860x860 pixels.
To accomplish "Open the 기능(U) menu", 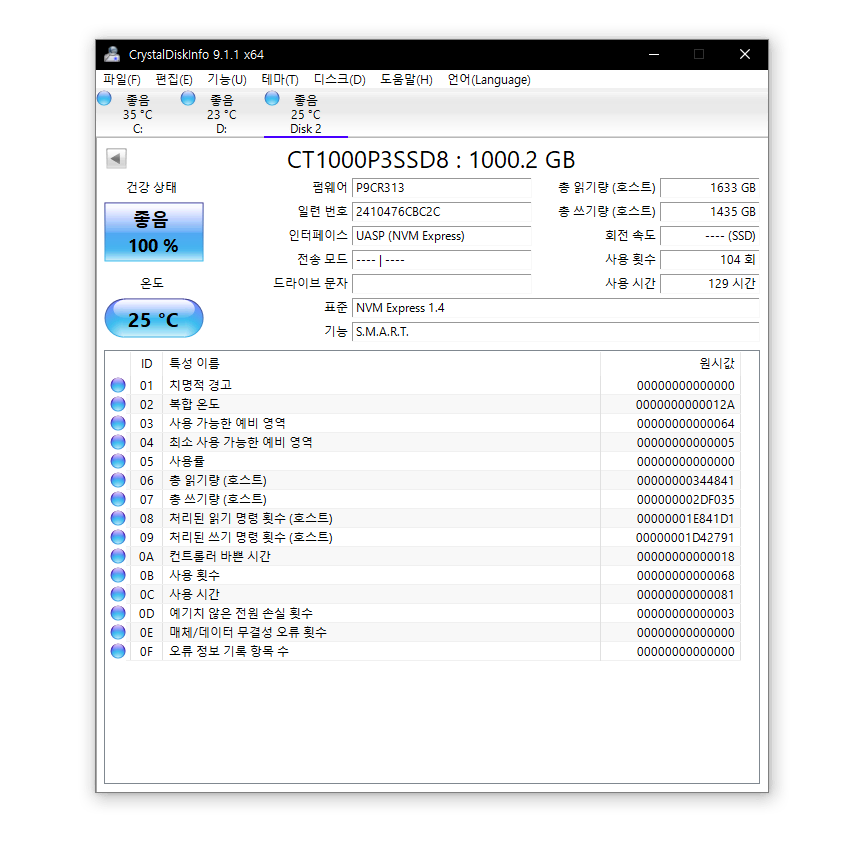I will (227, 80).
